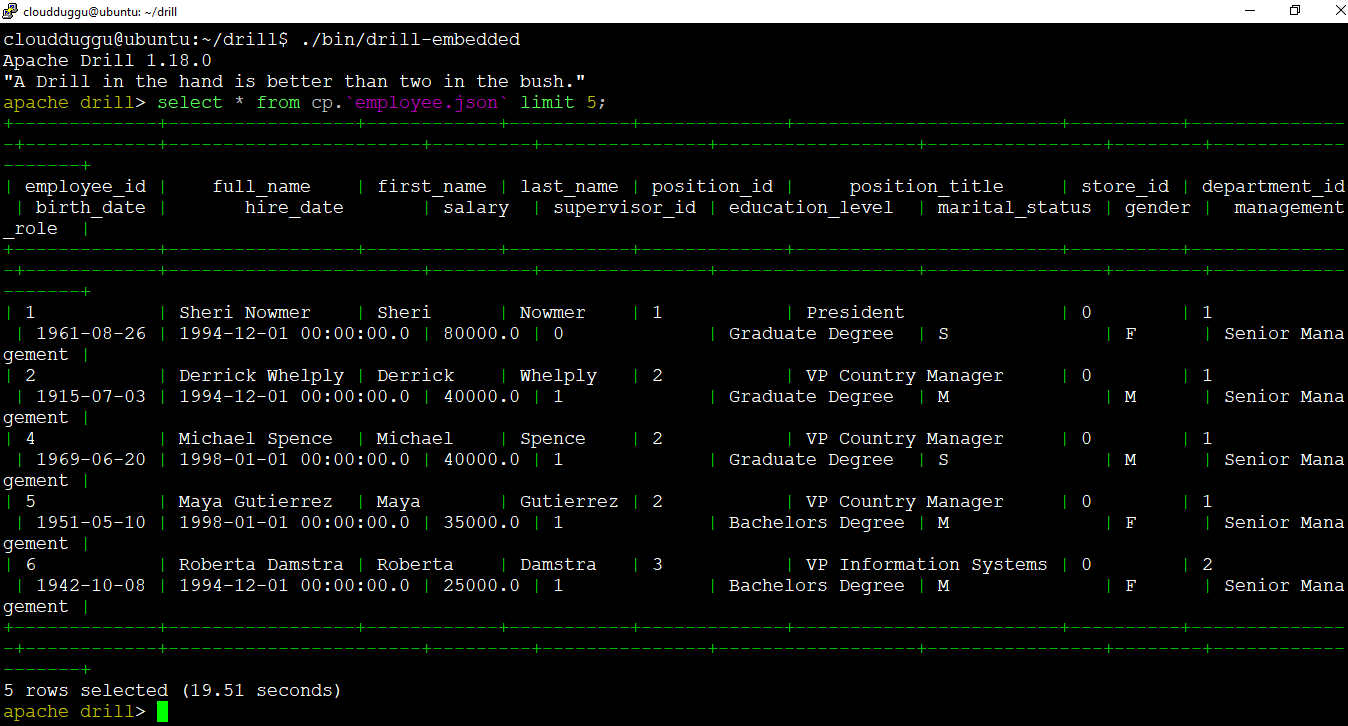Click the 'full_name' column header

coord(261,187)
